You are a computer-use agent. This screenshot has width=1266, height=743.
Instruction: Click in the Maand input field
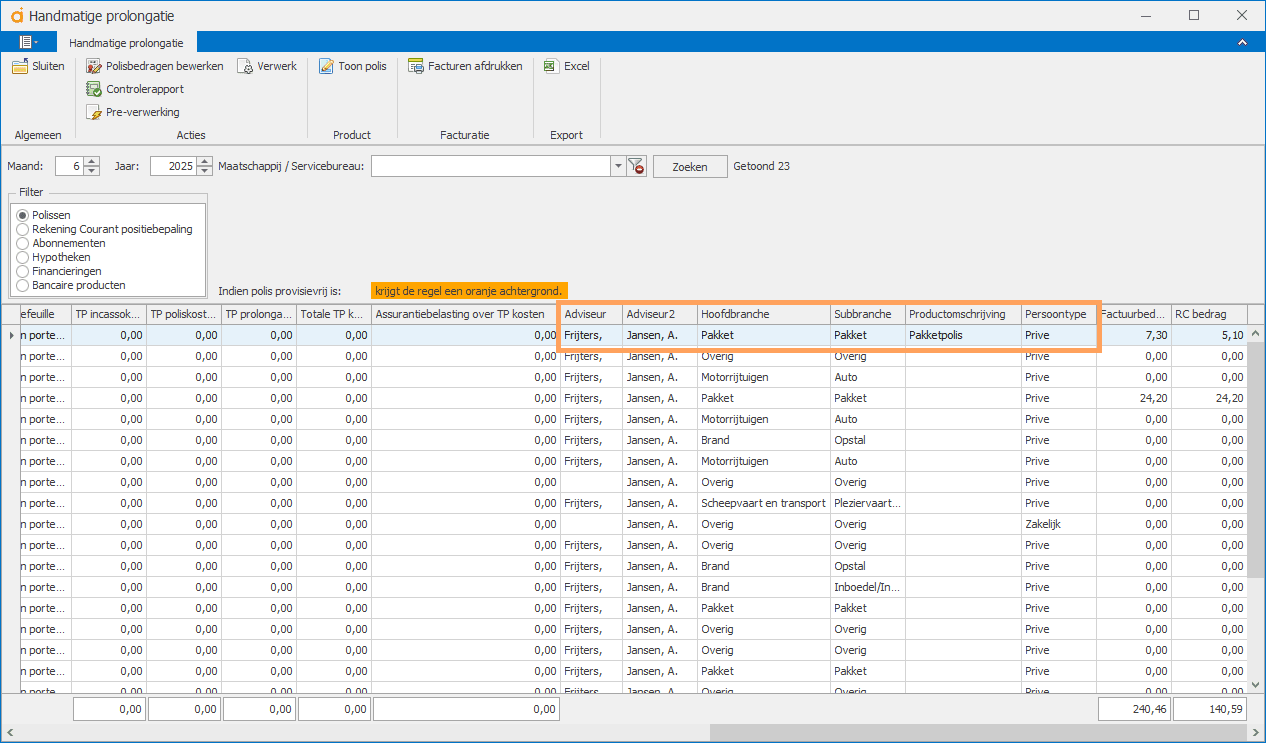(x=70, y=166)
